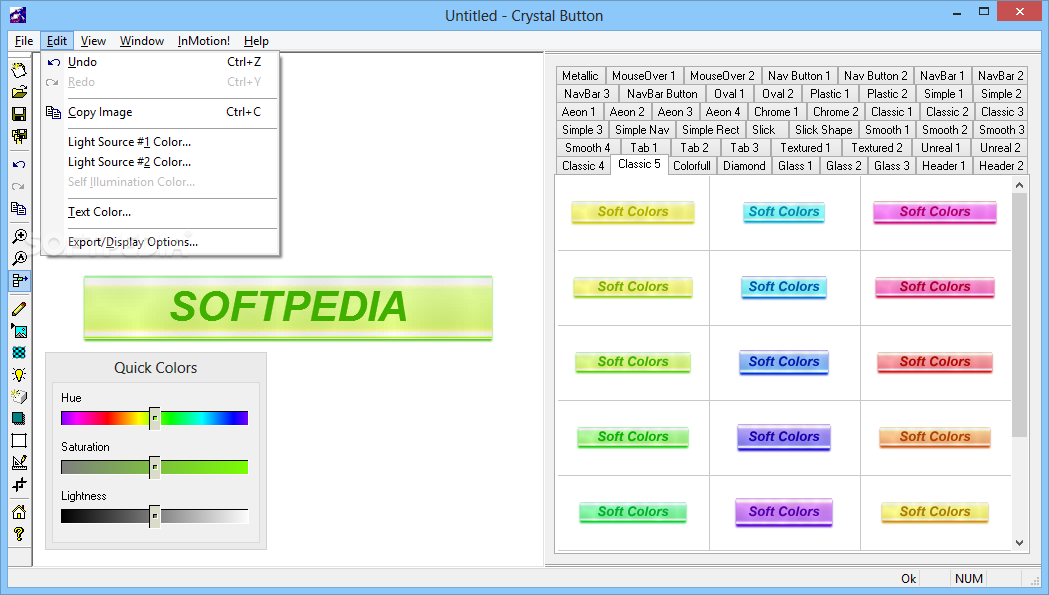This screenshot has height=595, width=1049.
Task: Switch to the Header 2 tab
Action: click(1001, 166)
